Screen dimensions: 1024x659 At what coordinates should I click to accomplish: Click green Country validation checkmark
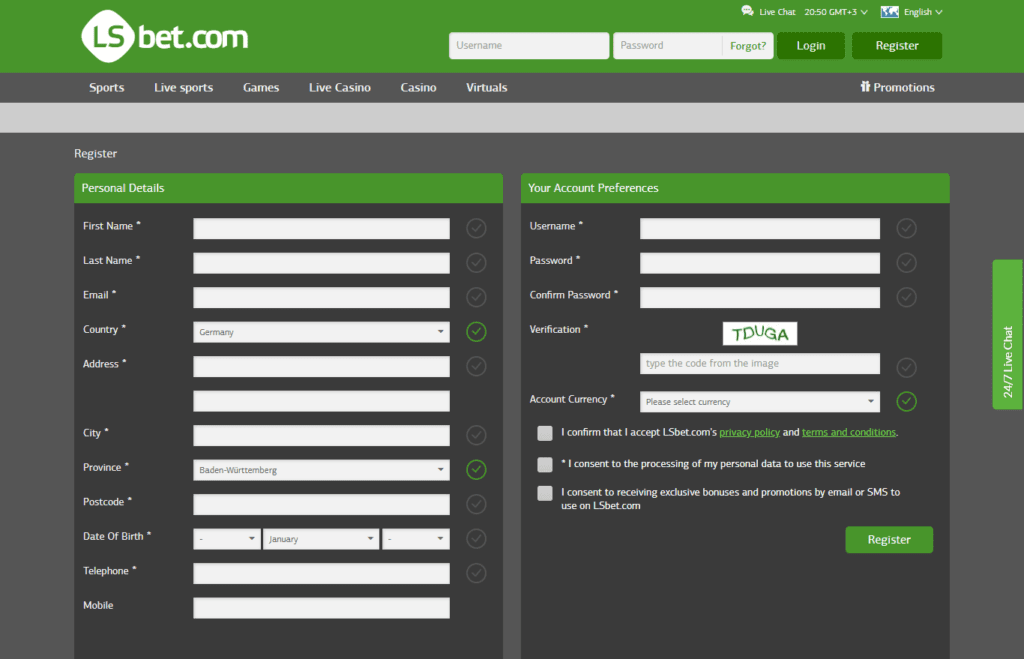(x=476, y=332)
